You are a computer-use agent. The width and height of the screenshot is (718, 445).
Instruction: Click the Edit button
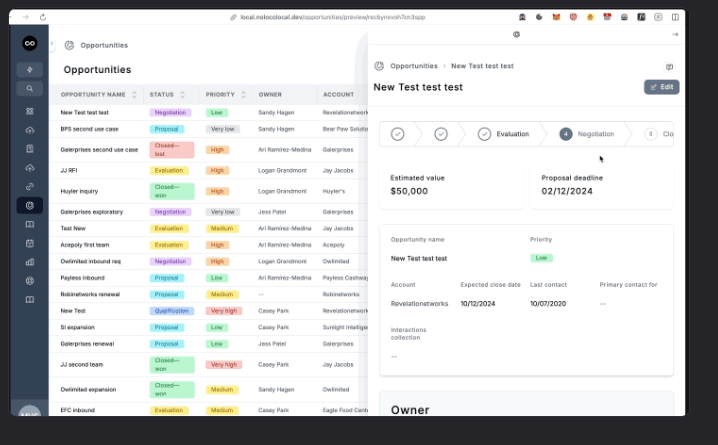pos(662,87)
